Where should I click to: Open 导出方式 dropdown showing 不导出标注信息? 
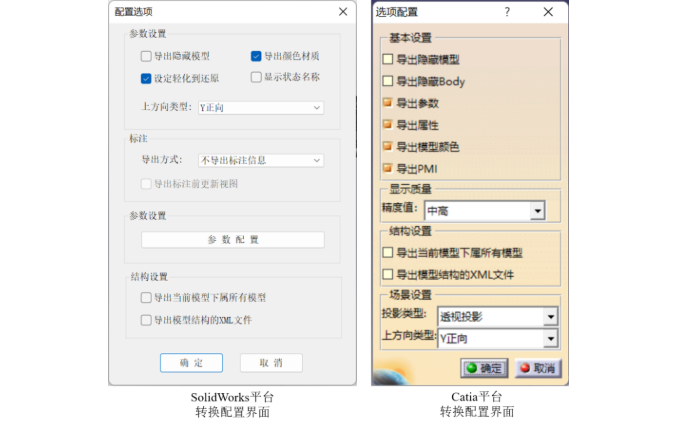coord(261,161)
